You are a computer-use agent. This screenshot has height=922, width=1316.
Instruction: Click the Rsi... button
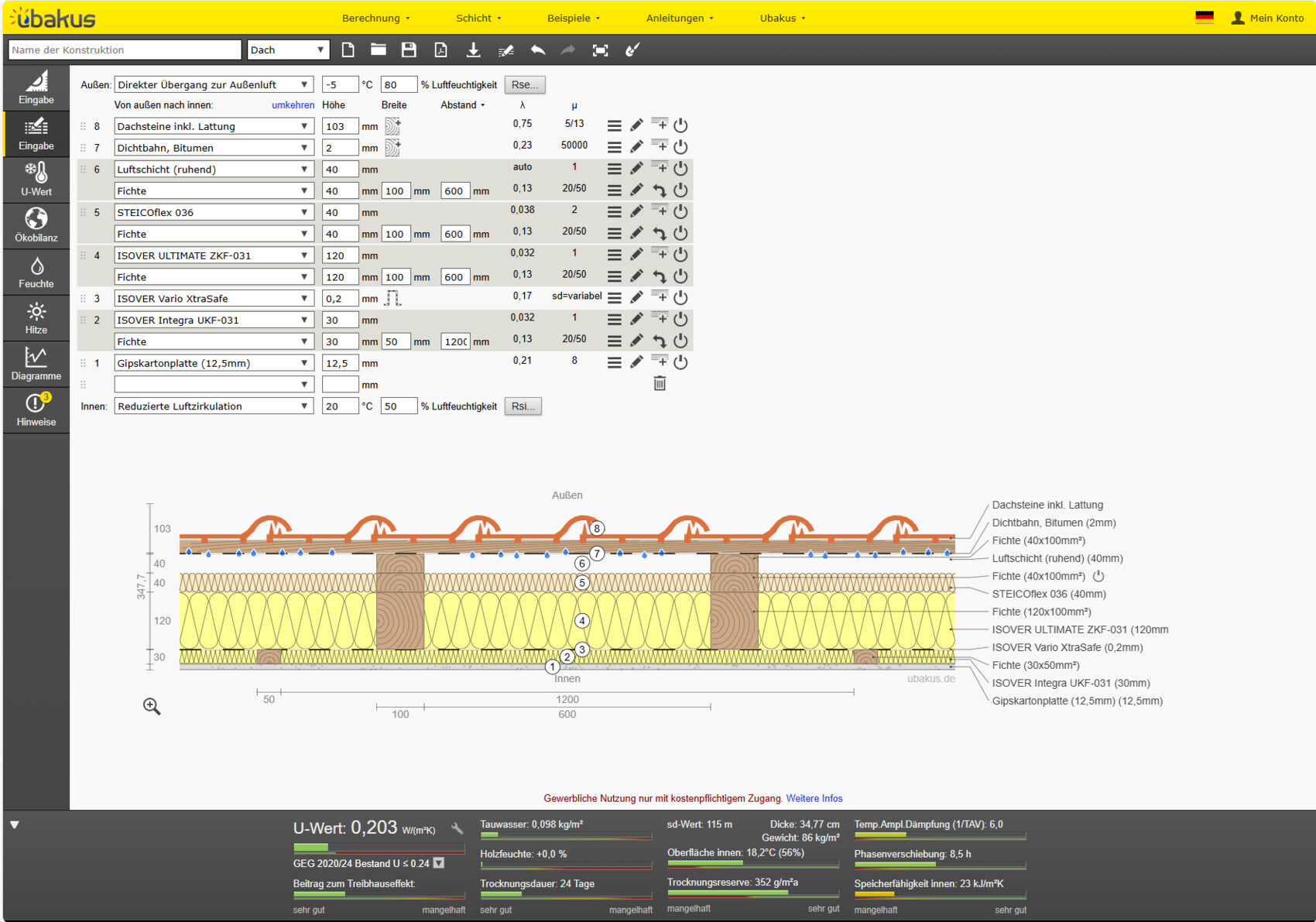click(523, 406)
